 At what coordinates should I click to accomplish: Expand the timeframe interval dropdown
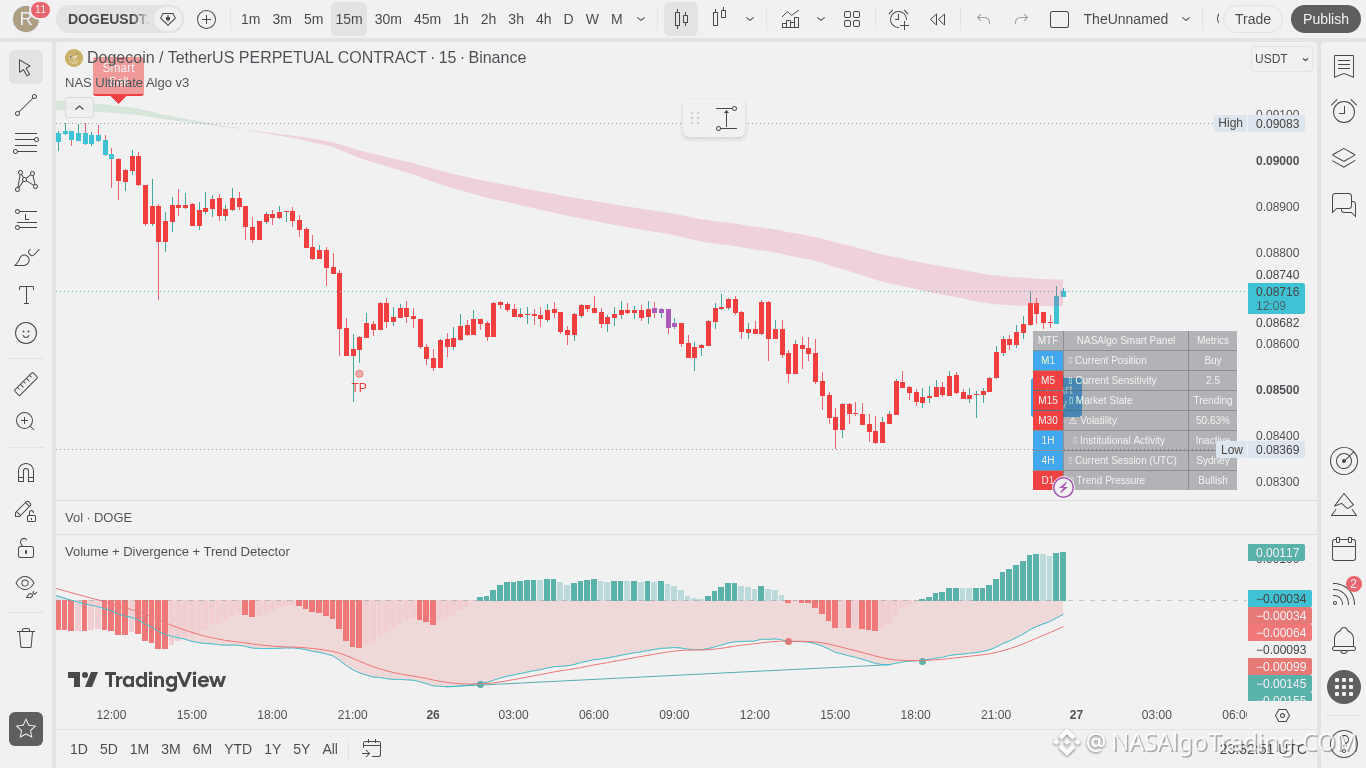click(x=641, y=19)
